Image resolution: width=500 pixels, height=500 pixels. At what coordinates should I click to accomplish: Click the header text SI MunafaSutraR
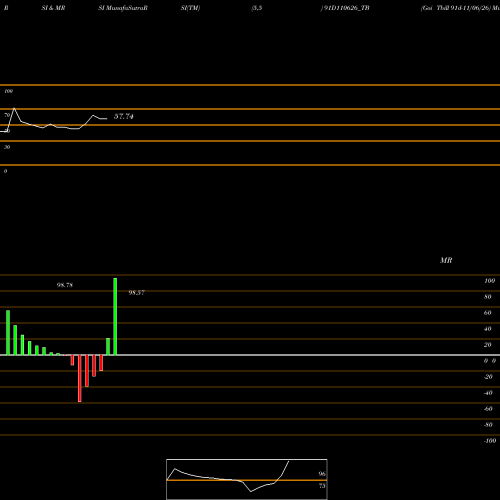coord(123,8)
